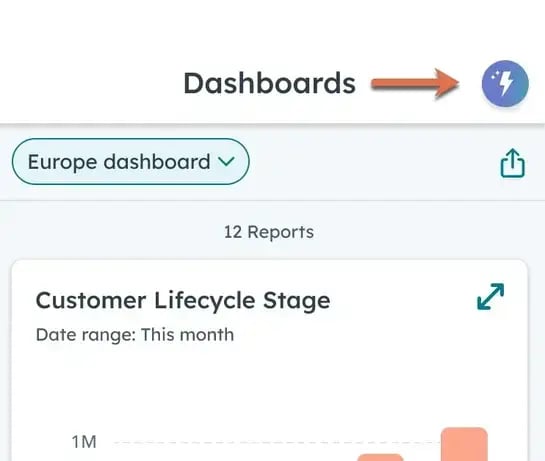Click the Date range: This month text
The width and height of the screenshot is (545, 461).
(135, 335)
